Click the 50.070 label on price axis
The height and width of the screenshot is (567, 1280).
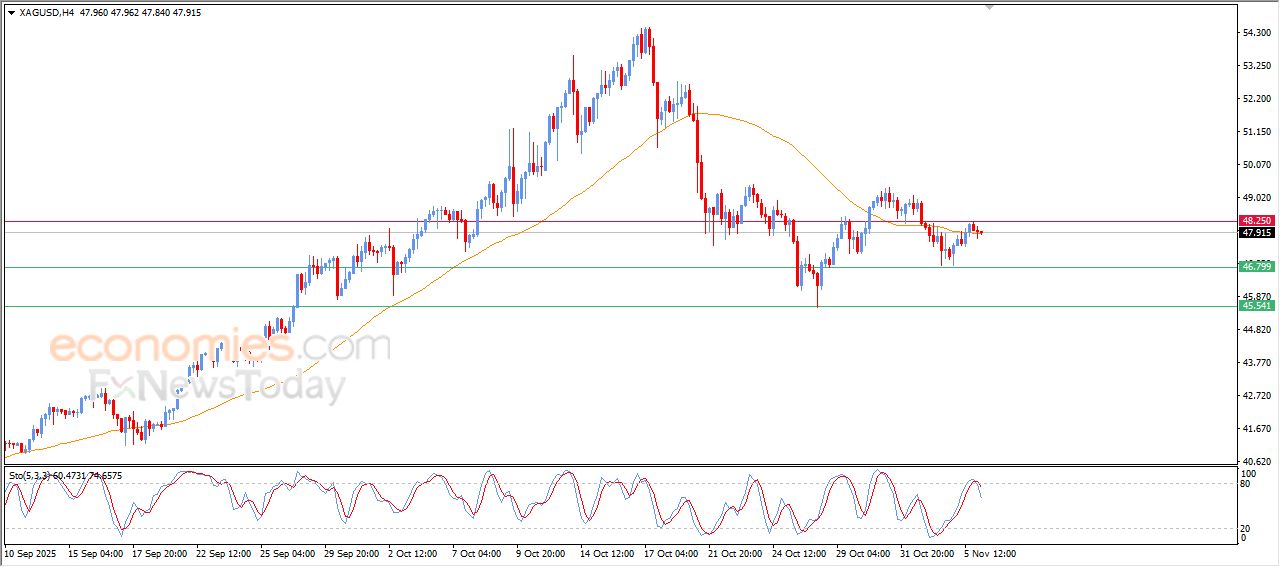click(x=1256, y=165)
